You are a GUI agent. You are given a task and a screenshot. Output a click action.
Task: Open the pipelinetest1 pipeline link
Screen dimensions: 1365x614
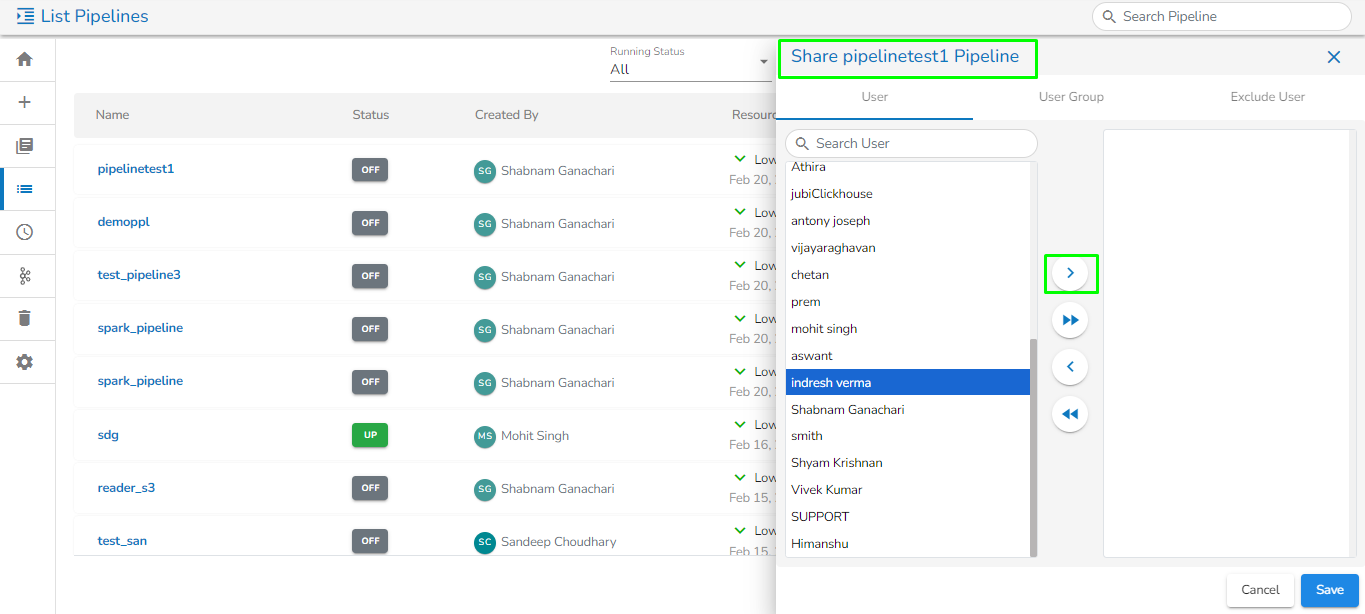pyautogui.click(x=136, y=169)
